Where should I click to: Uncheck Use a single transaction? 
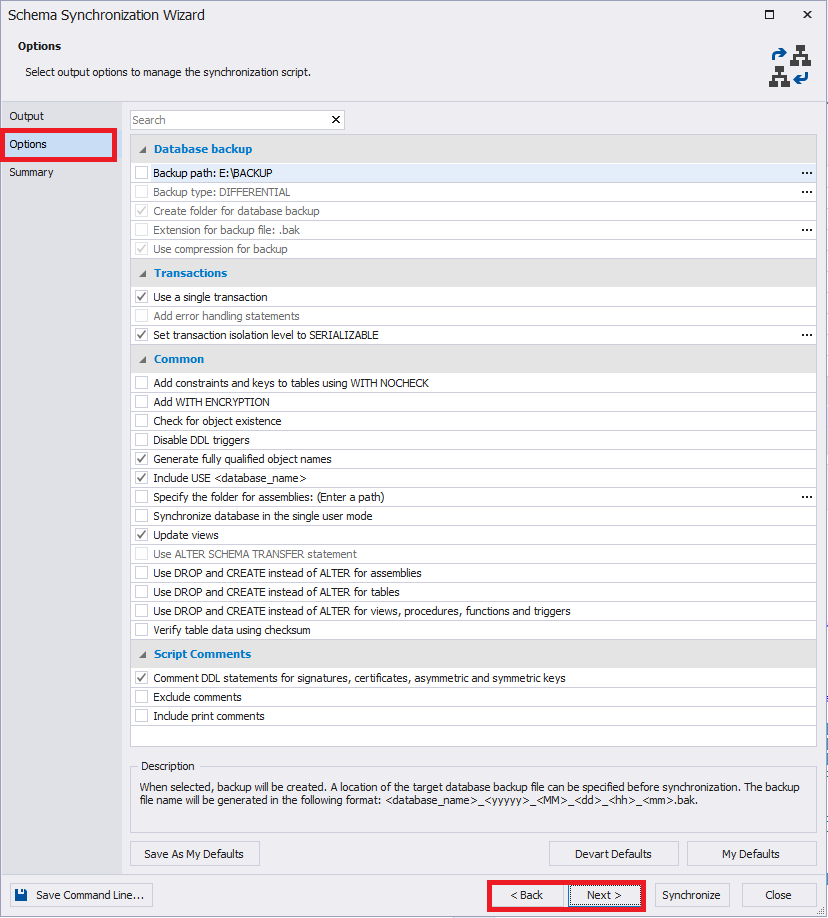pos(141,297)
